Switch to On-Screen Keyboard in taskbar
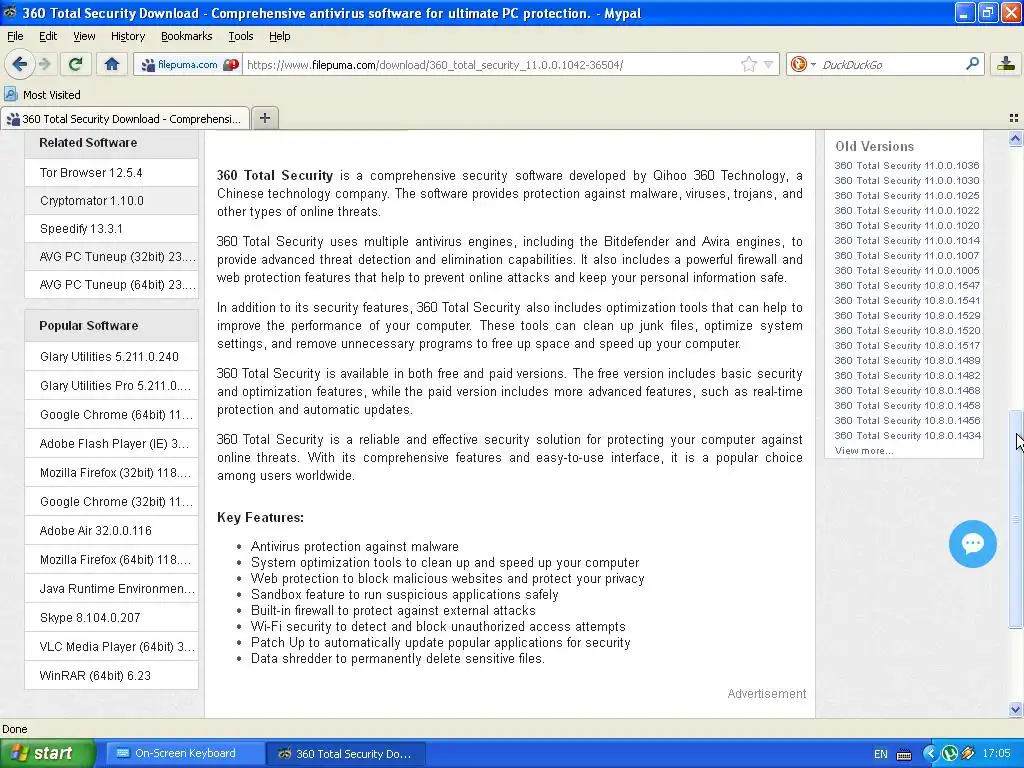Viewport: 1024px width, 768px height. pos(184,753)
